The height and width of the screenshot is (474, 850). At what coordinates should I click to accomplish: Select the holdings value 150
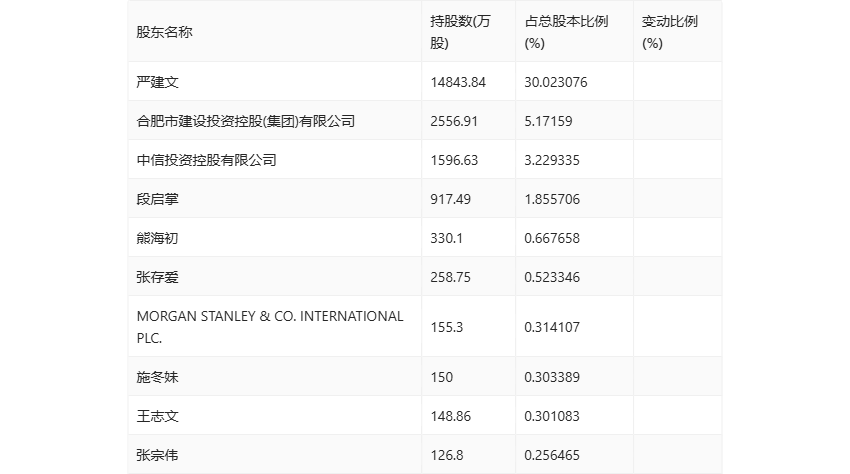click(x=442, y=377)
